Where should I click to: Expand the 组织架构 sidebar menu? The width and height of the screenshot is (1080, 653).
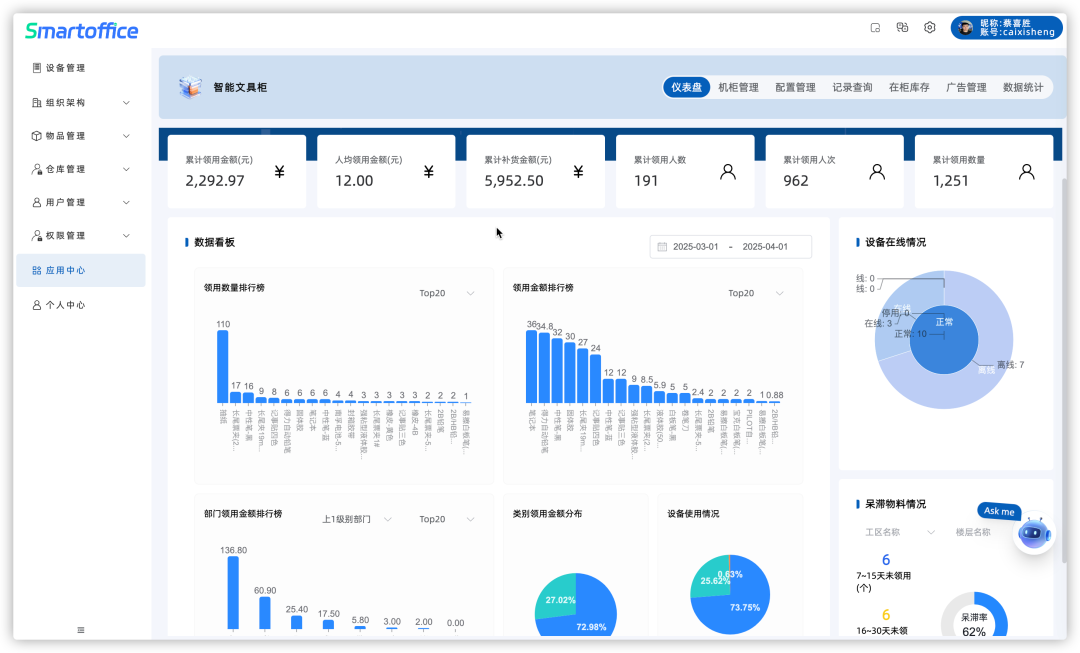(126, 103)
